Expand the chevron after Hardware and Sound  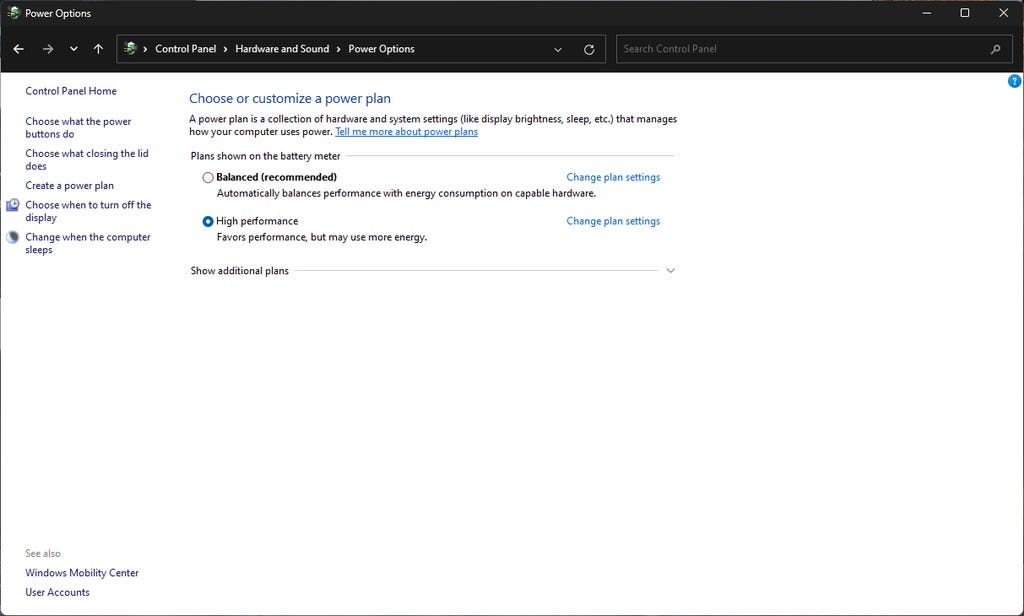[339, 49]
